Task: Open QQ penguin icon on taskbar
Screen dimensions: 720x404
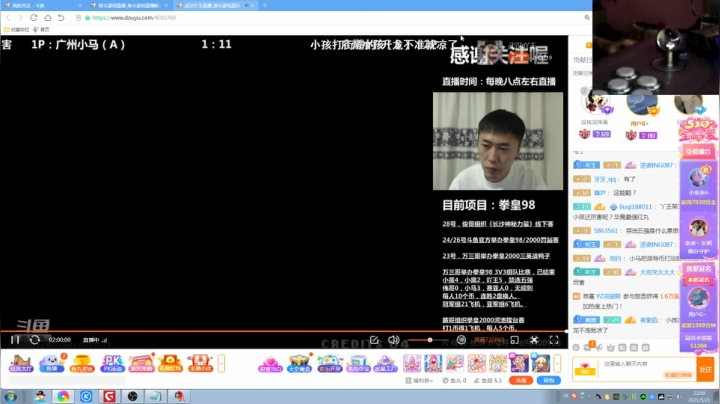Action: click(40, 396)
